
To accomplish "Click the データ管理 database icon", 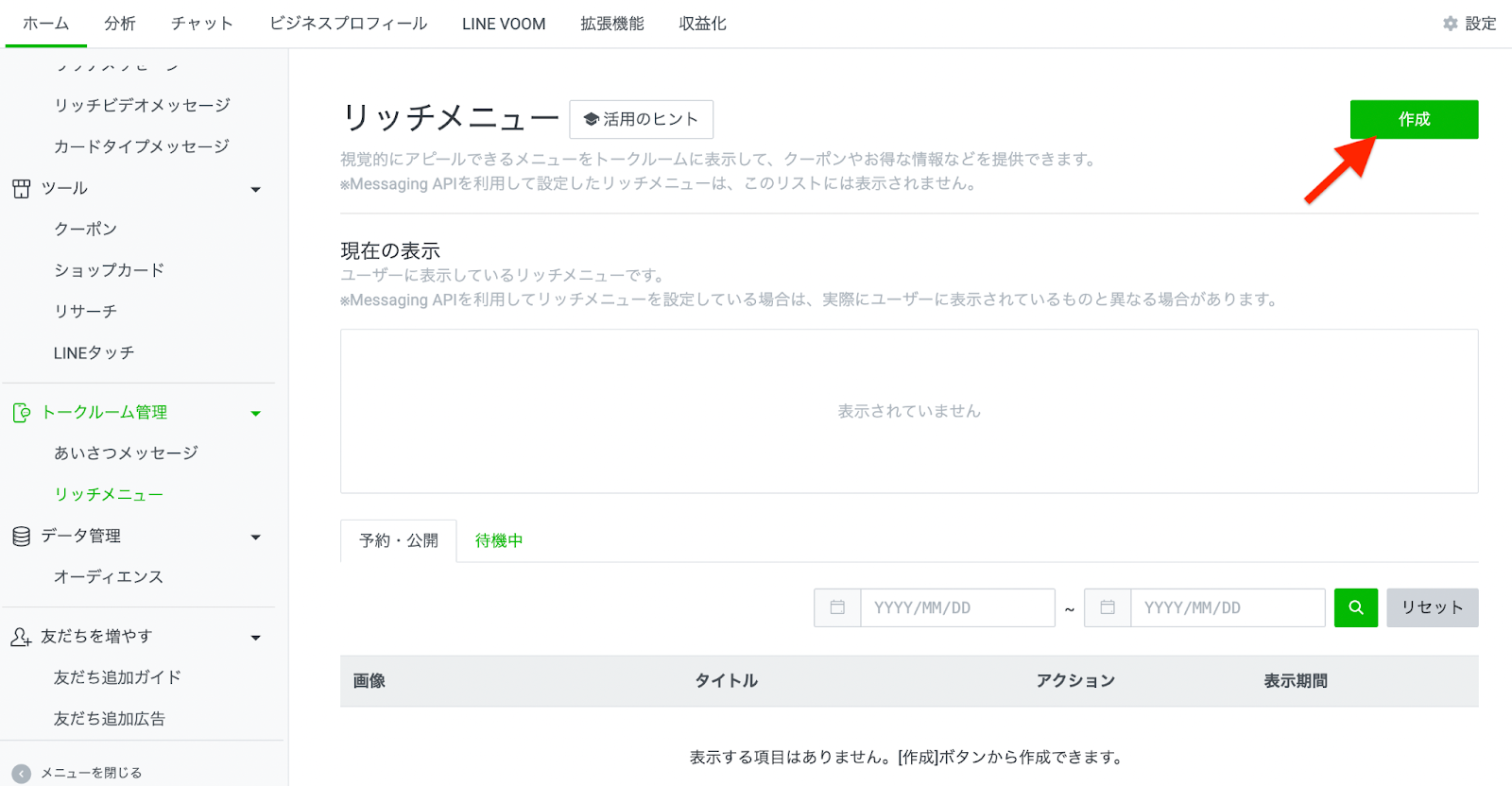I will 21,537.
